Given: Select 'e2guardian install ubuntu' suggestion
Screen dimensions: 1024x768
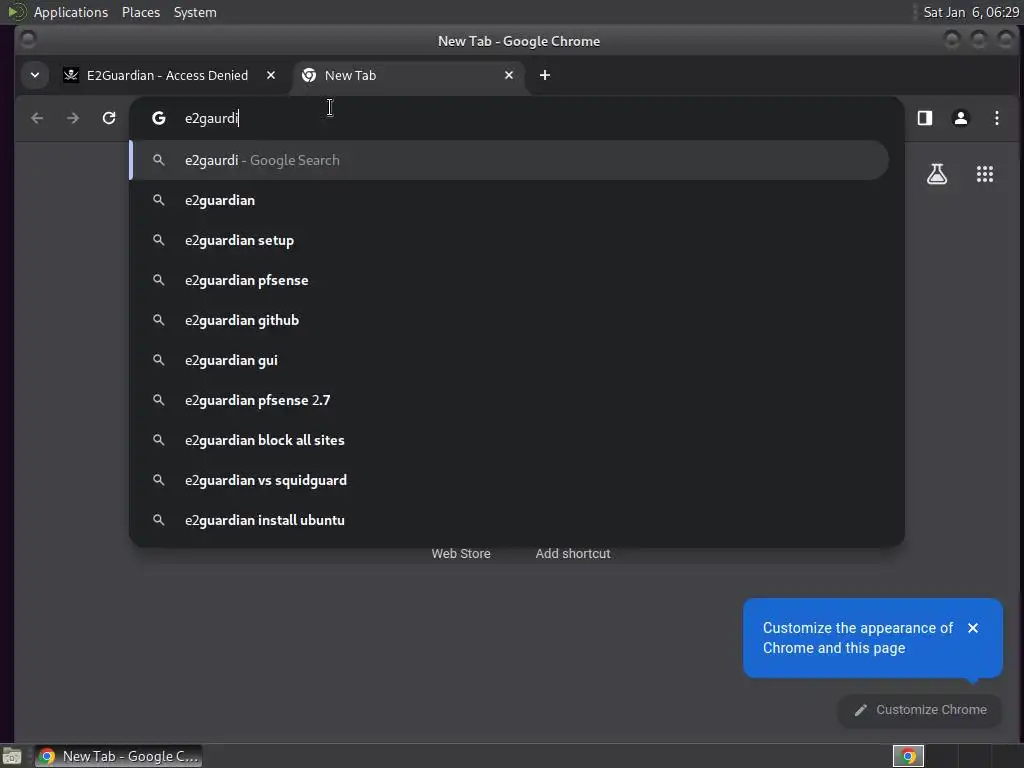Looking at the screenshot, I should [510, 520].
